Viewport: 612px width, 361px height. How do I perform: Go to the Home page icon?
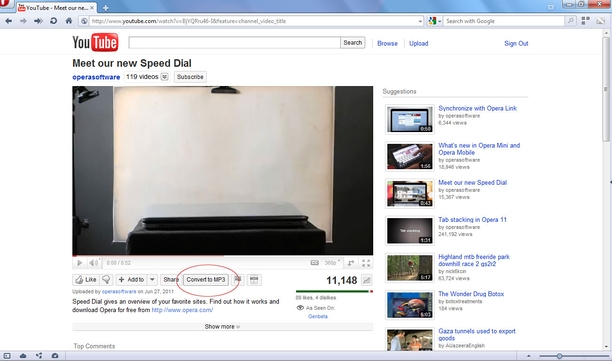[69, 21]
